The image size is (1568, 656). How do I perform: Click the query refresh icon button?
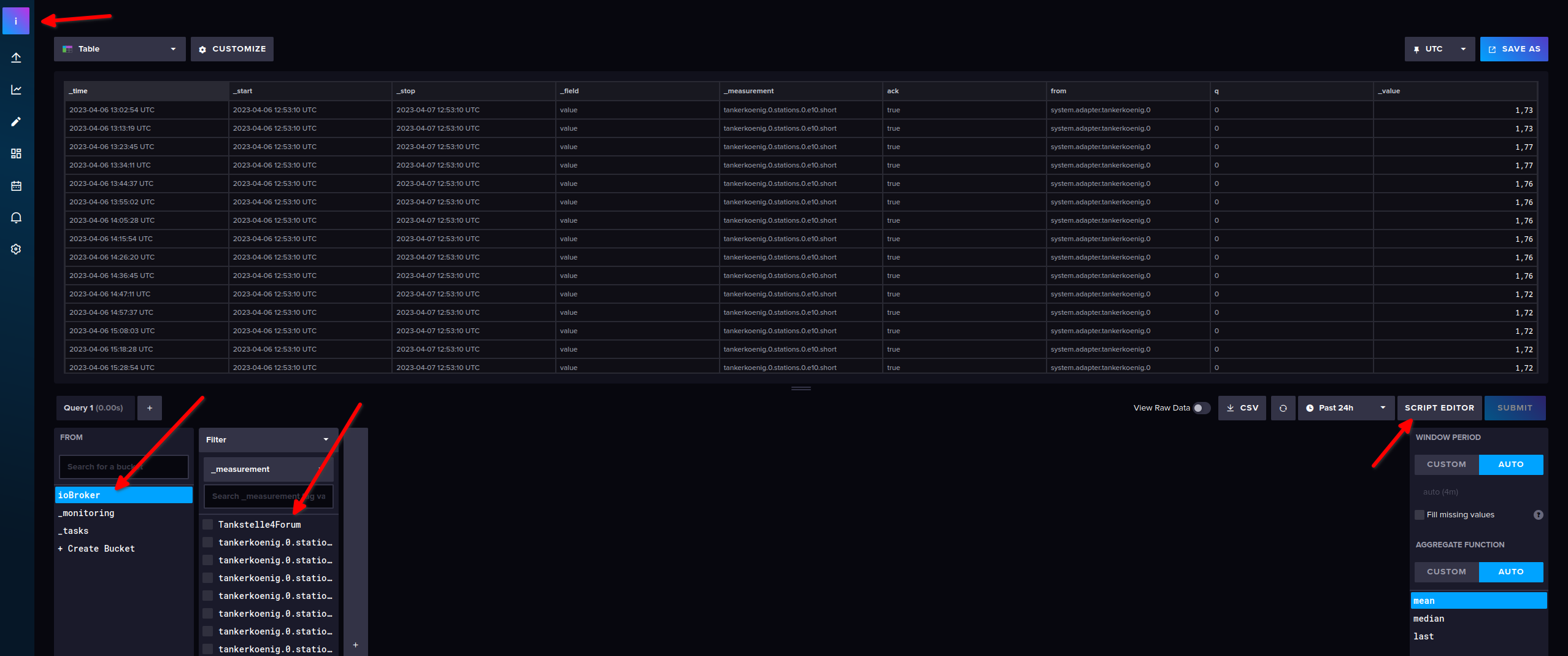point(1283,408)
